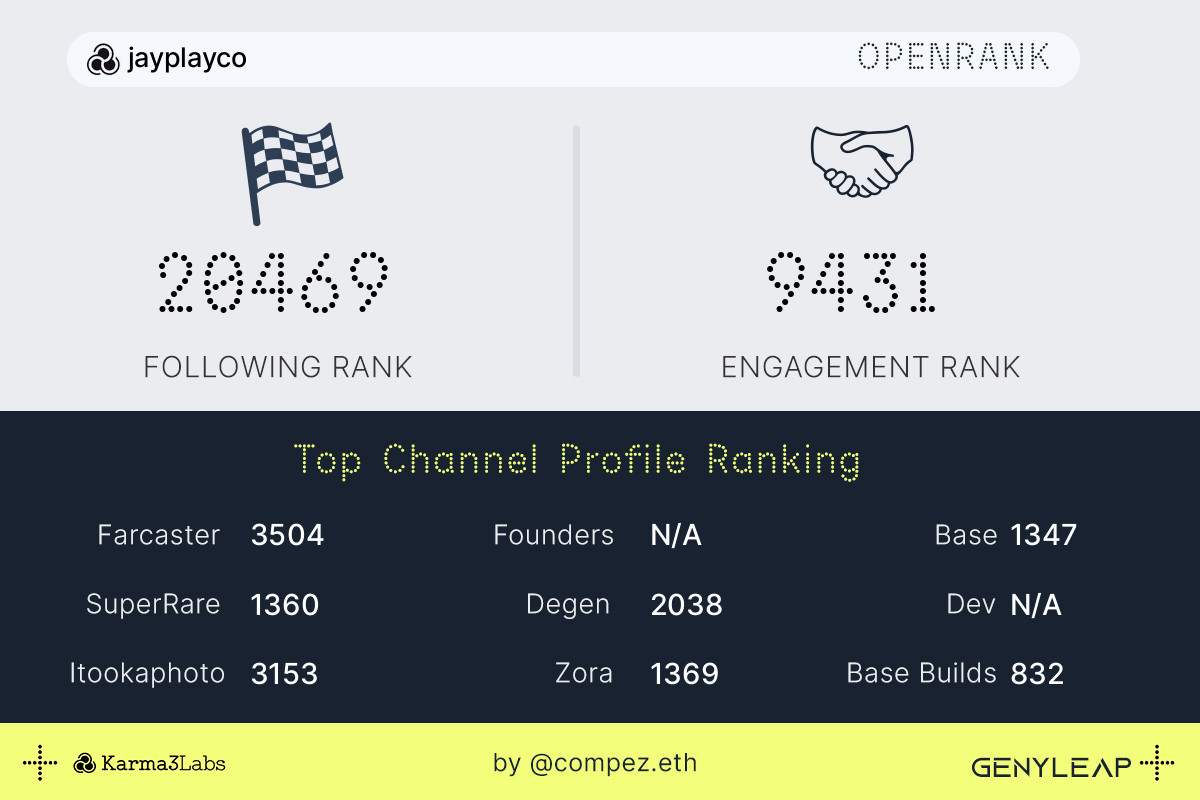The height and width of the screenshot is (800, 1200).
Task: Open the Karma3Labs wordmark in the footer
Action: tap(163, 764)
